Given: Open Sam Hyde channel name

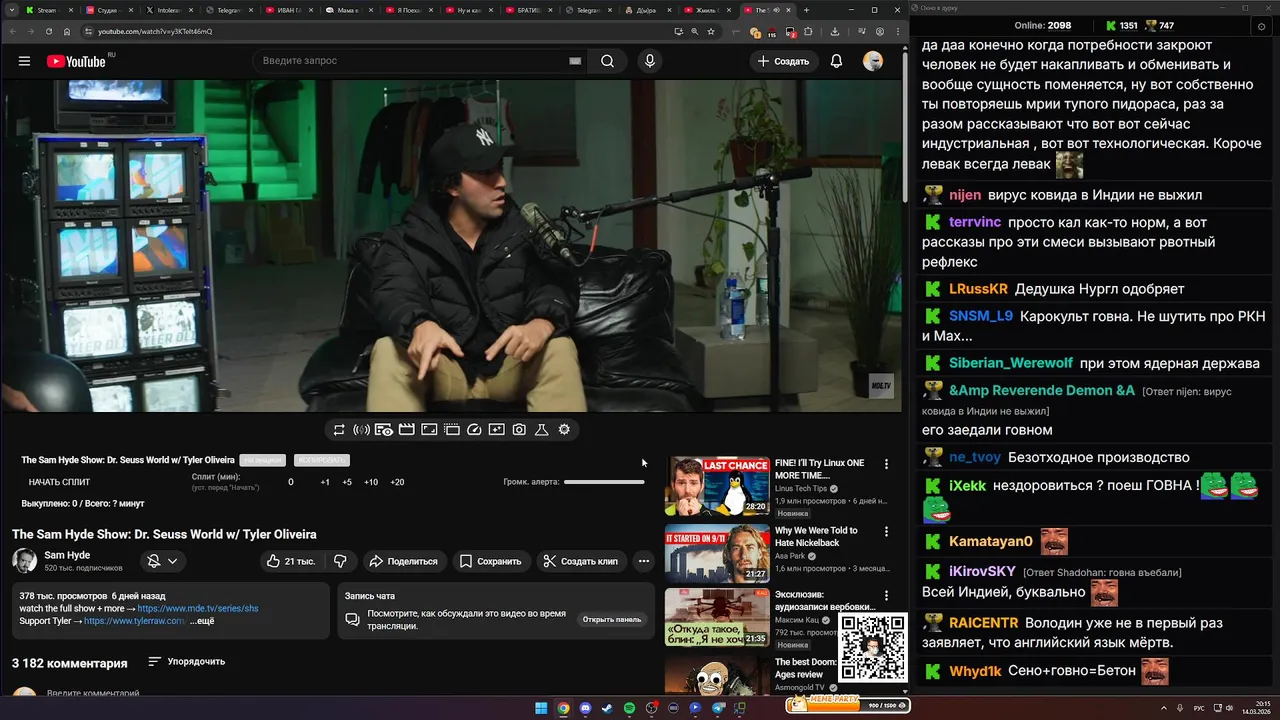Looking at the screenshot, I should pyautogui.click(x=67, y=555).
